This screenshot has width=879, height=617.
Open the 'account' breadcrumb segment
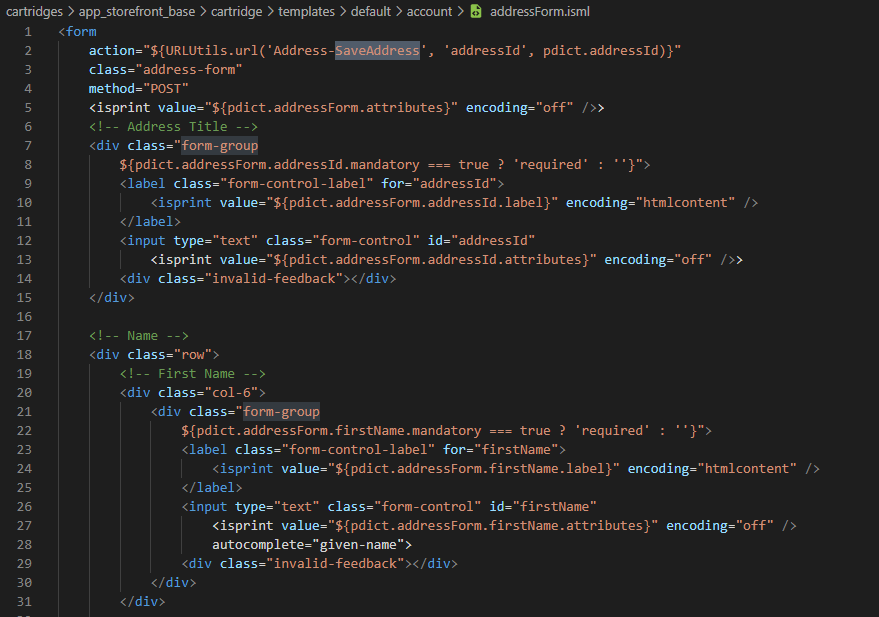click(429, 11)
